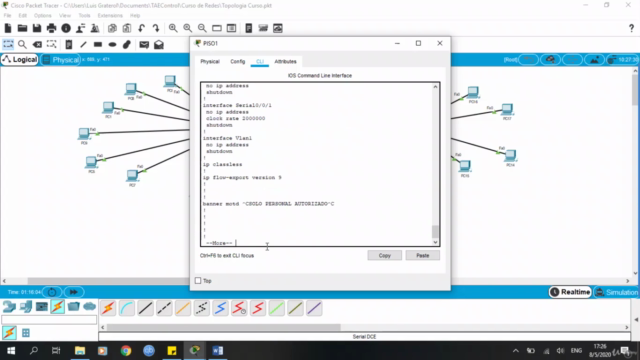Click the CLI vertical scrollbar thumb
640x360 pixels.
[x=435, y=231]
